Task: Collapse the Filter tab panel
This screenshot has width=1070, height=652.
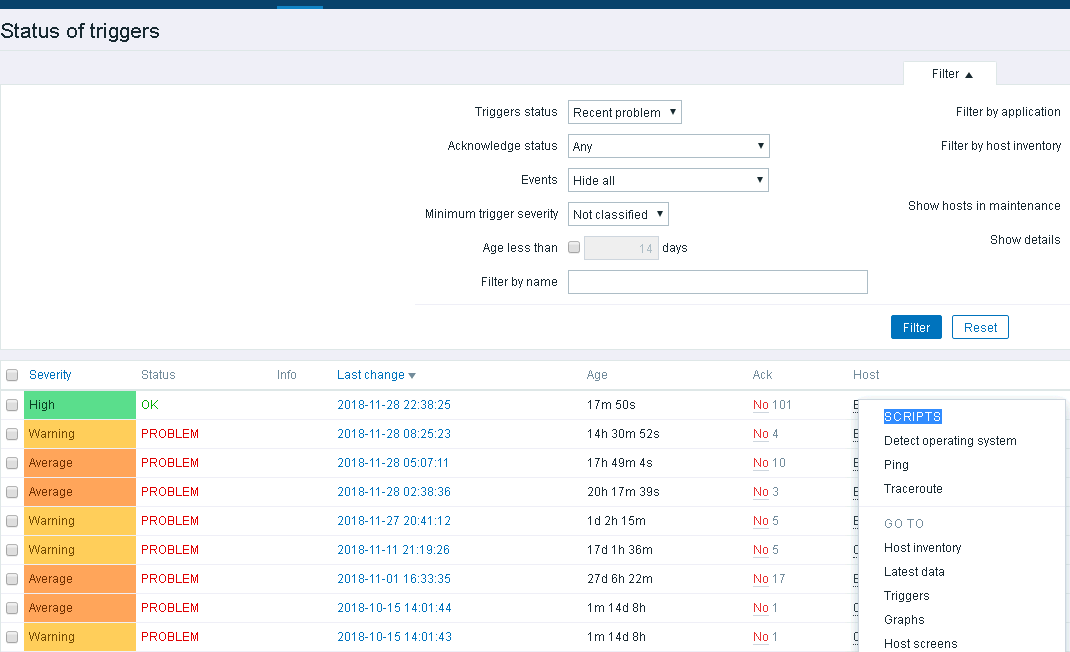Action: tap(950, 74)
